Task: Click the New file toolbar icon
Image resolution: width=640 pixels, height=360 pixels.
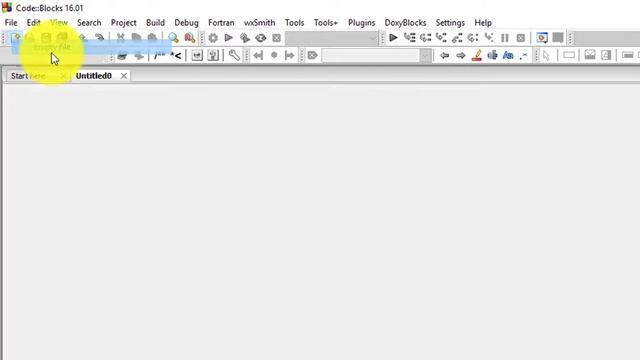Action: click(x=16, y=38)
